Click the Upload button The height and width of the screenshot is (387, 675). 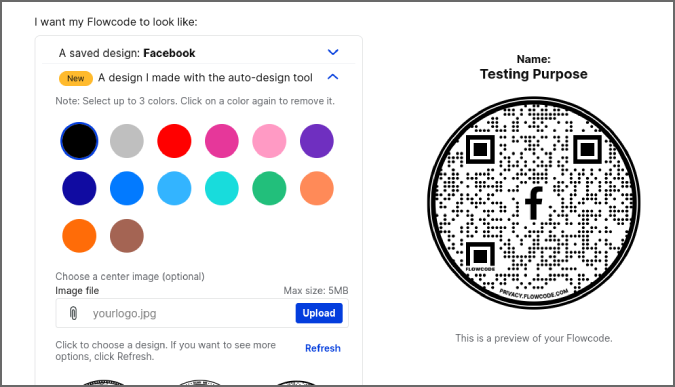point(319,313)
